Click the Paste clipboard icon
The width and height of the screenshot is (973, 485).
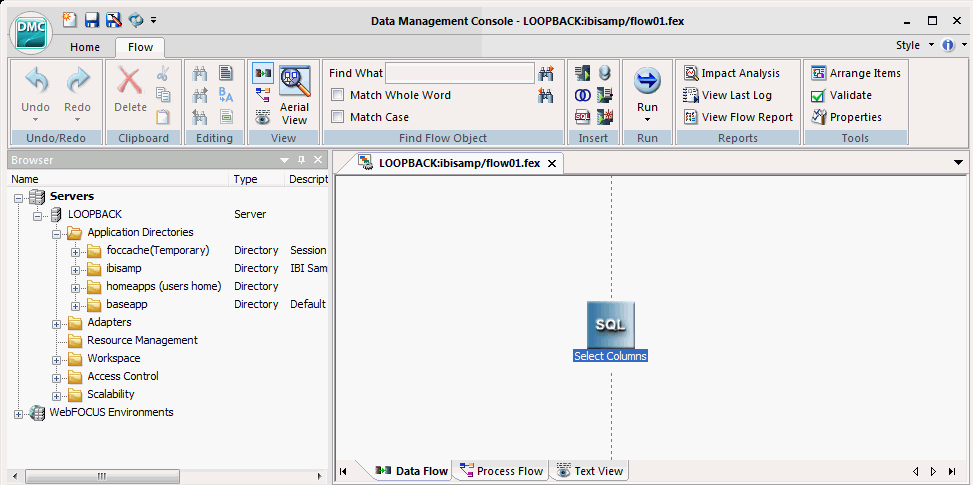tap(163, 117)
